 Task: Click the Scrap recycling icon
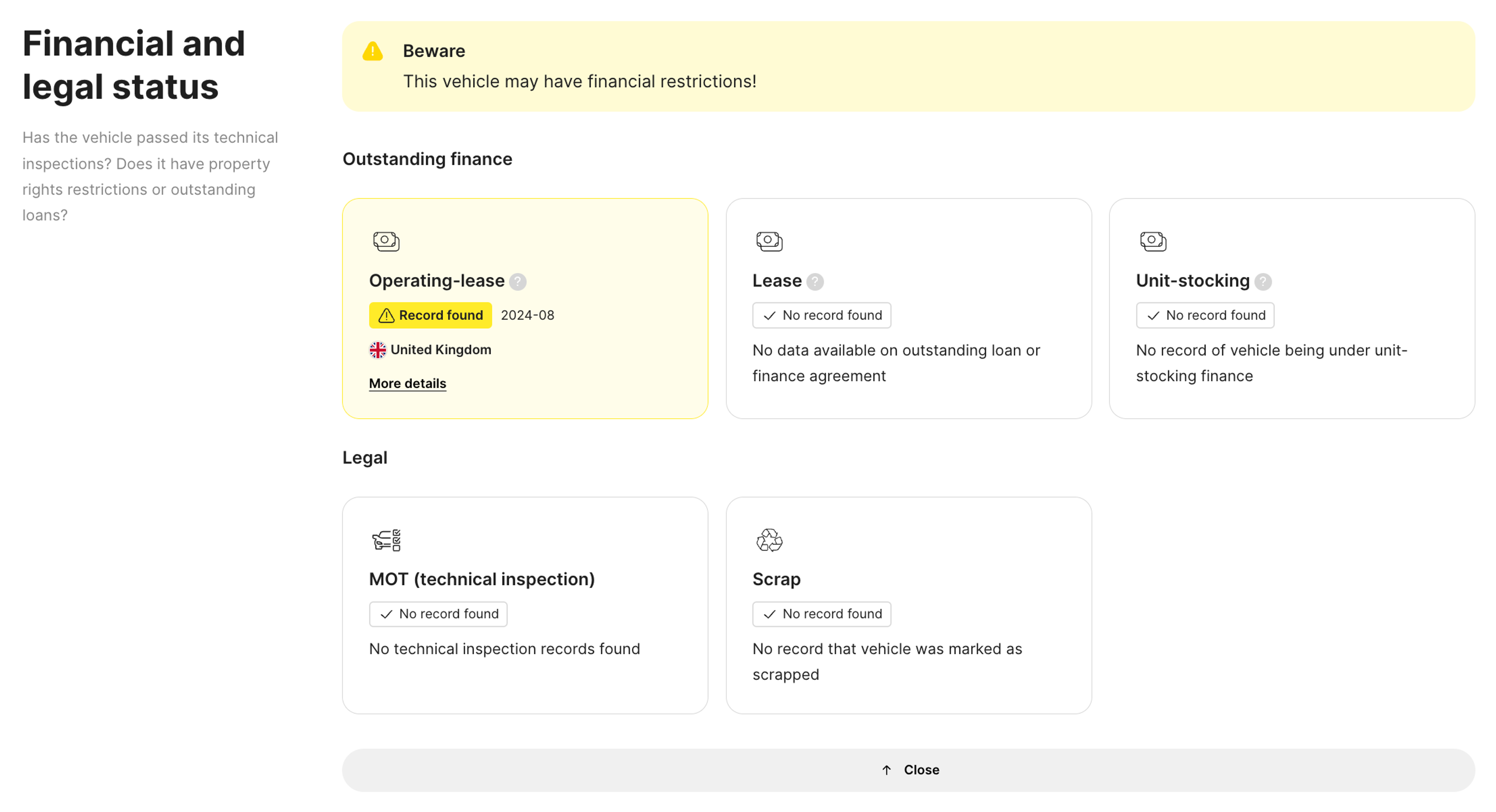(x=769, y=540)
